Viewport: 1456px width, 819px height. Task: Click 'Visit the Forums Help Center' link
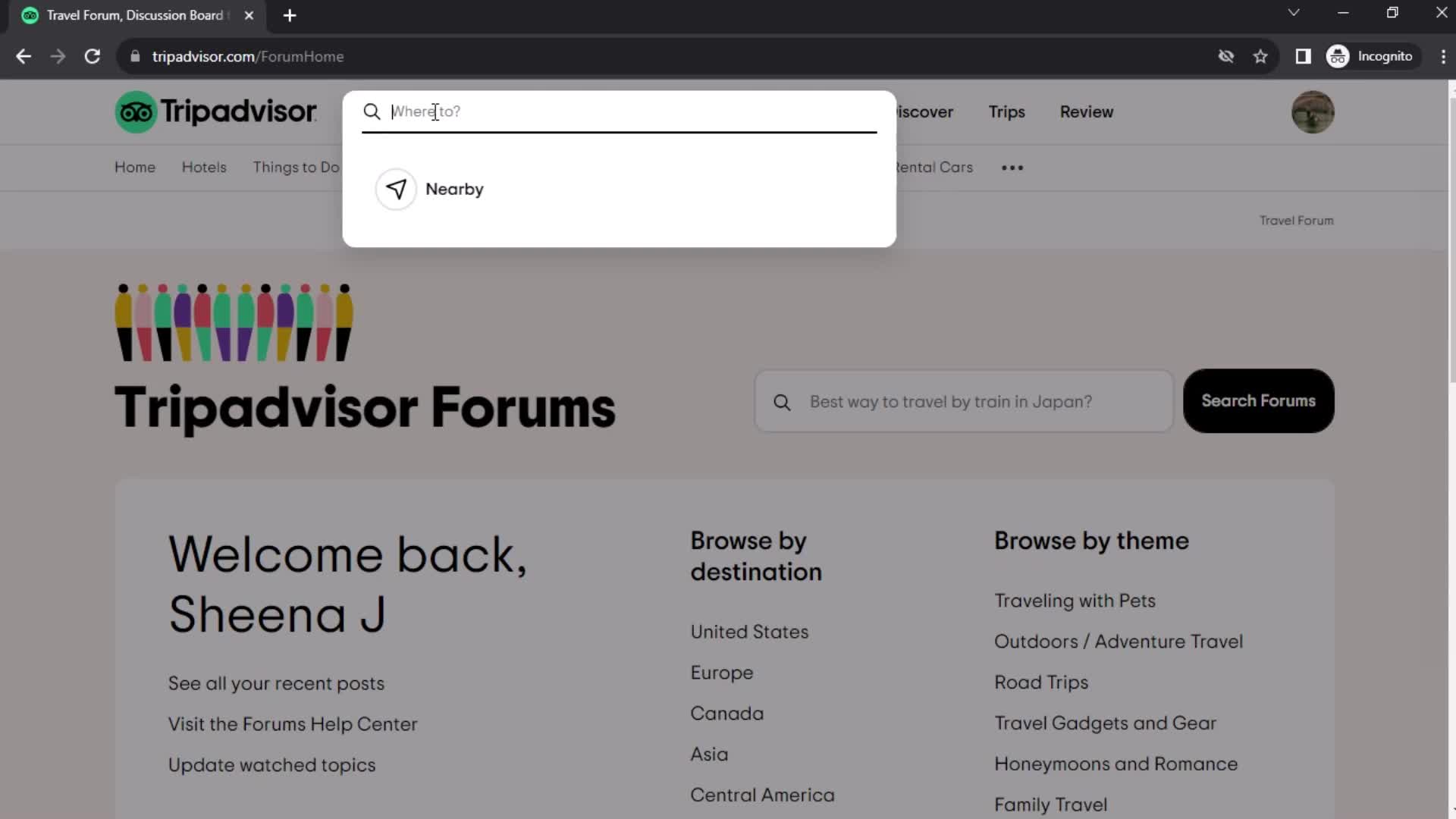click(x=293, y=724)
